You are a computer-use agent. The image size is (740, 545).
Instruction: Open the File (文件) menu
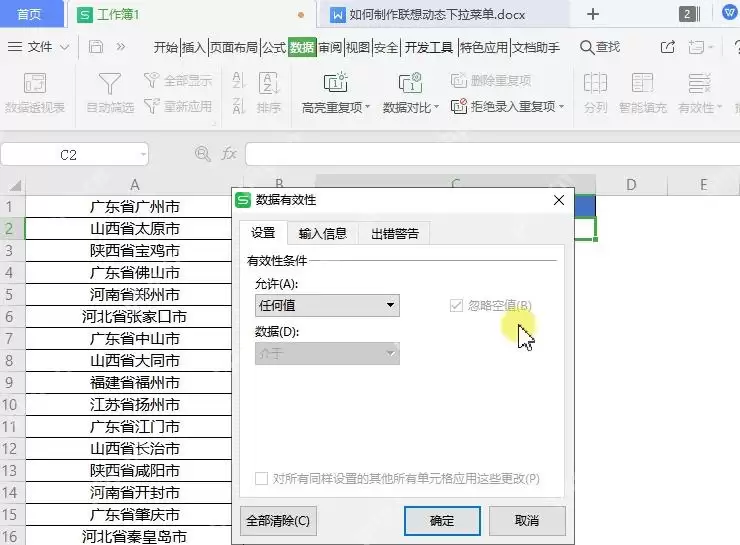tap(39, 47)
